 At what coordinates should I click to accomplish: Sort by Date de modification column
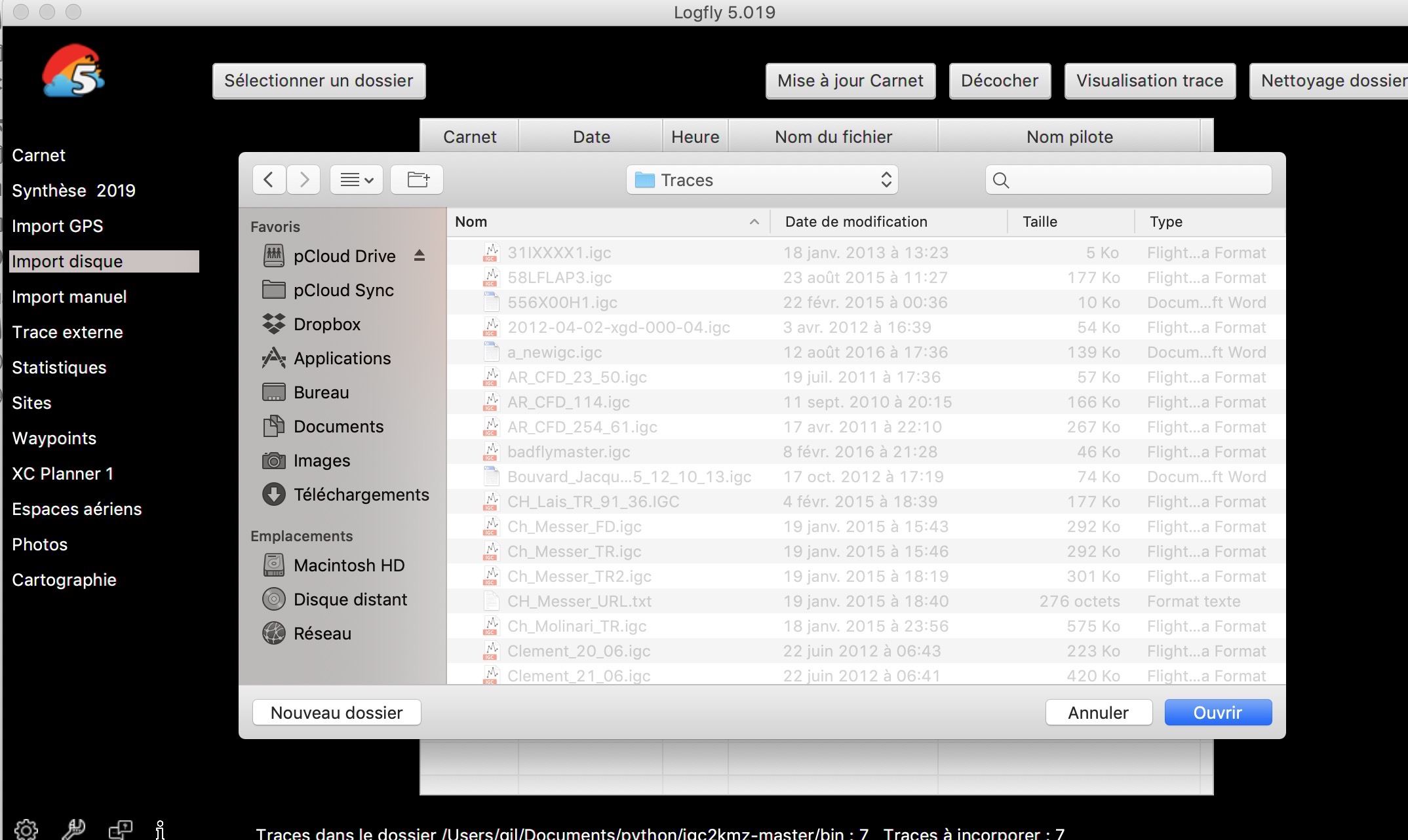tap(889, 221)
